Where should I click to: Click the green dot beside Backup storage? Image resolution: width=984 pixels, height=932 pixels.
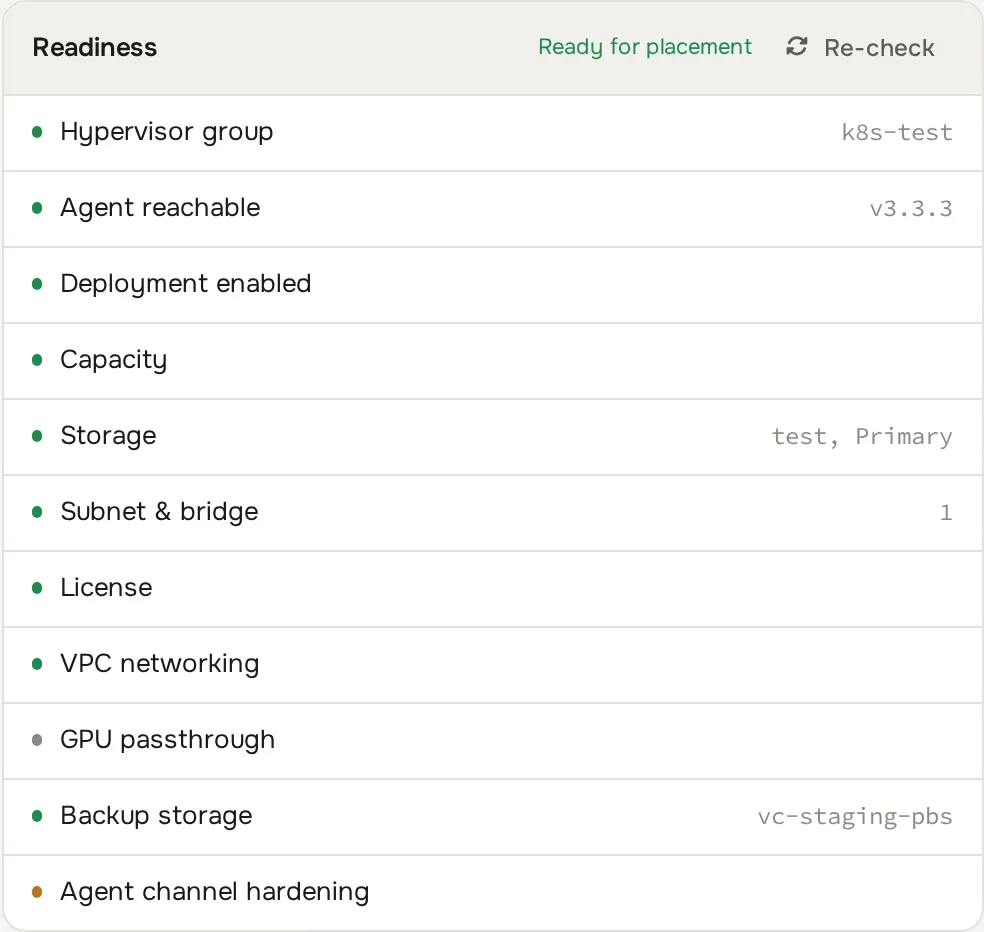37,817
